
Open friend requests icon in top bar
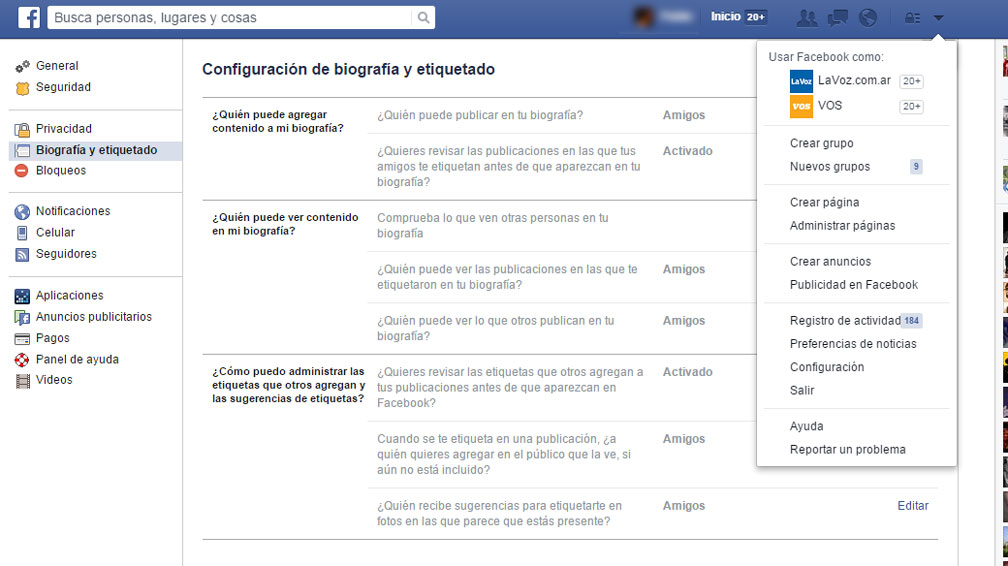click(x=807, y=17)
